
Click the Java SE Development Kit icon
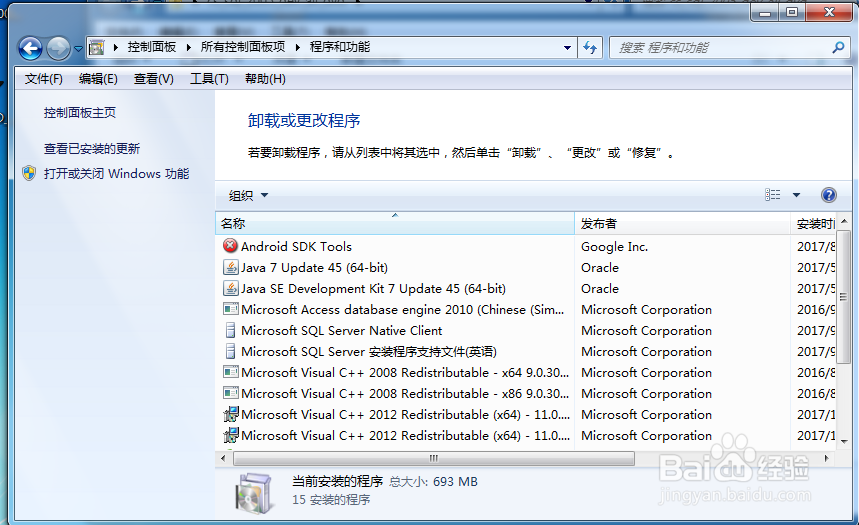231,288
